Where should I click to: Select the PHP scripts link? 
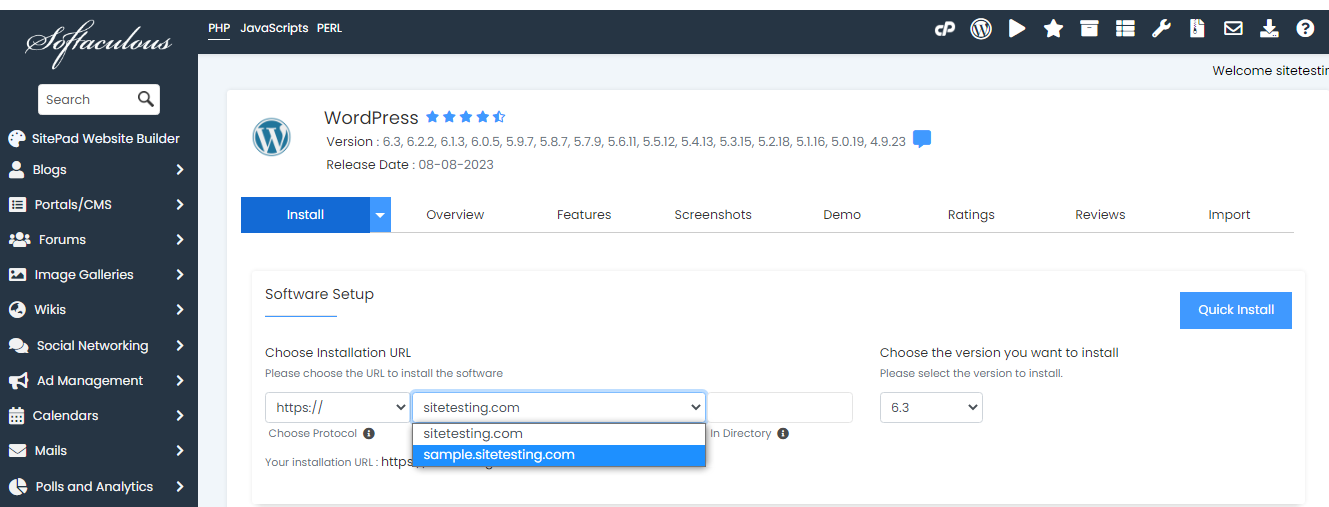coord(219,28)
